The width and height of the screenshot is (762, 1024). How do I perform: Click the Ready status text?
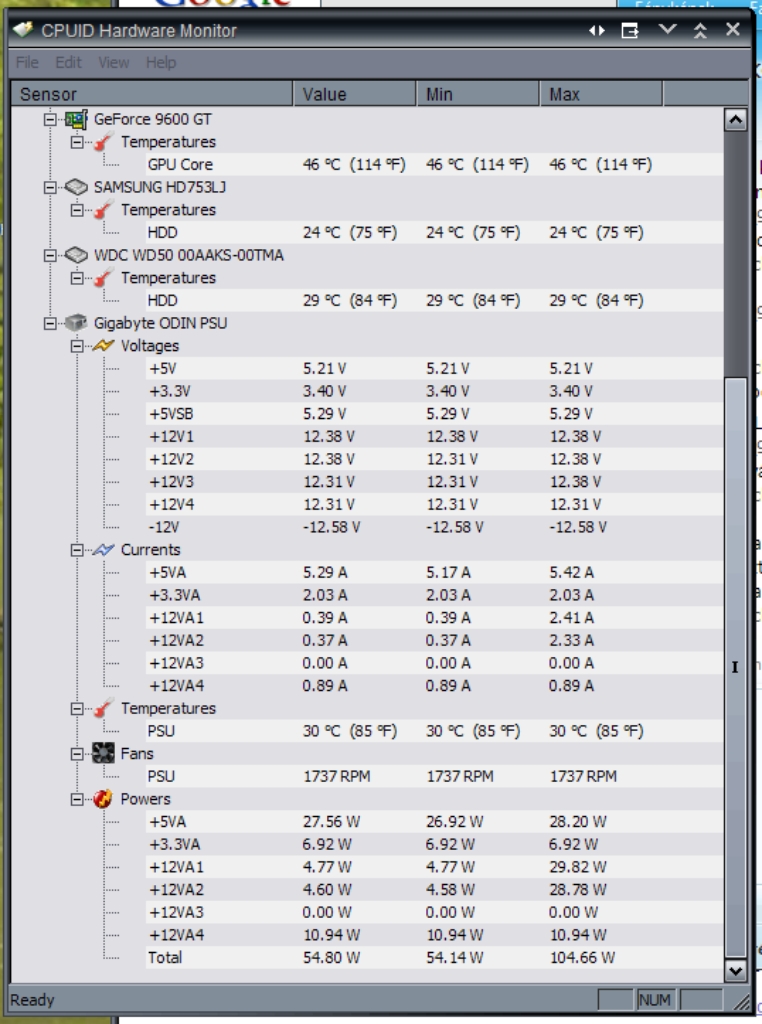pyautogui.click(x=32, y=1000)
